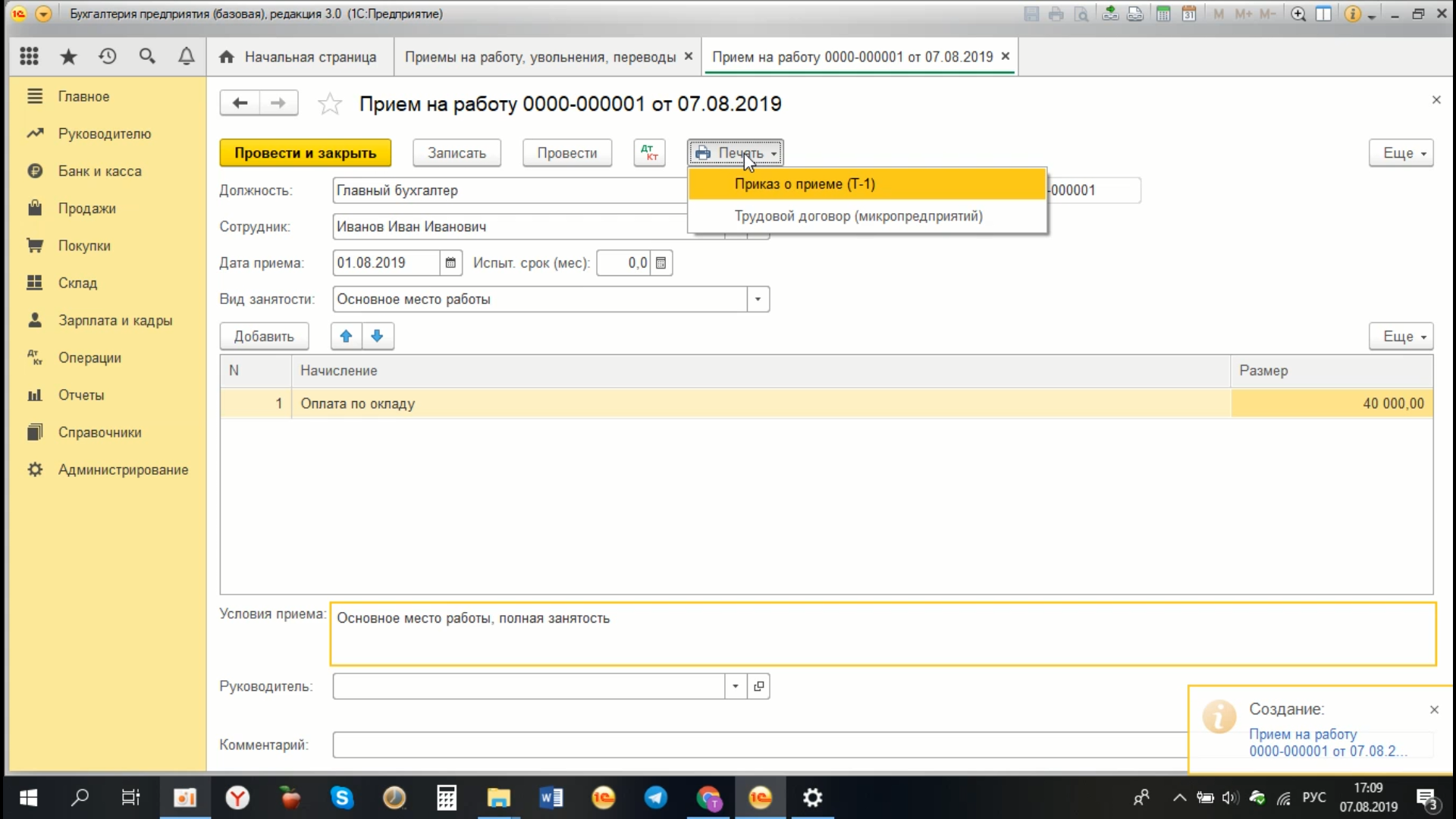Screen dimensions: 1456x819
Task: Click the move row up arrow icon
Action: [346, 336]
